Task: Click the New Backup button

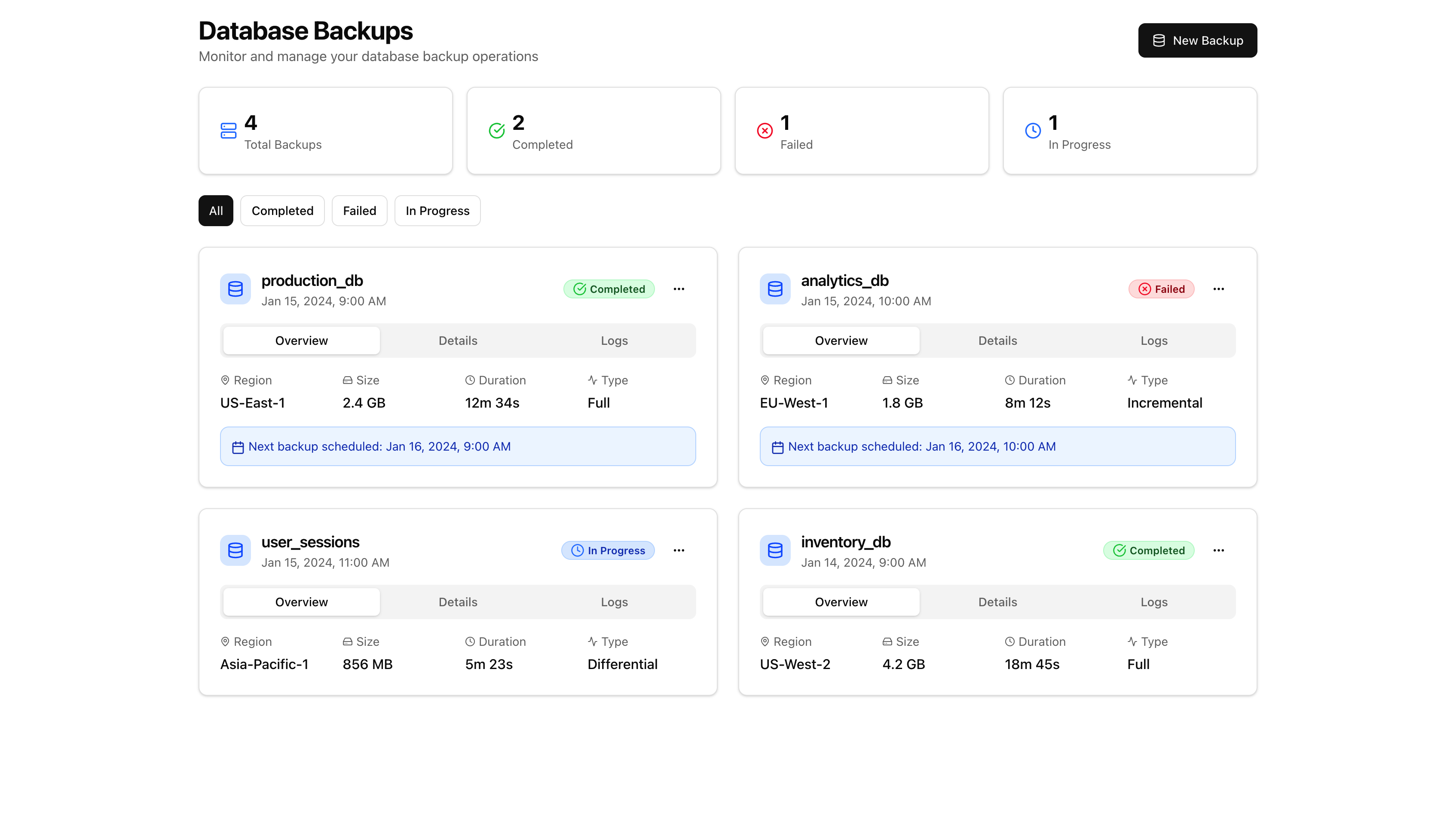Action: pos(1197,40)
